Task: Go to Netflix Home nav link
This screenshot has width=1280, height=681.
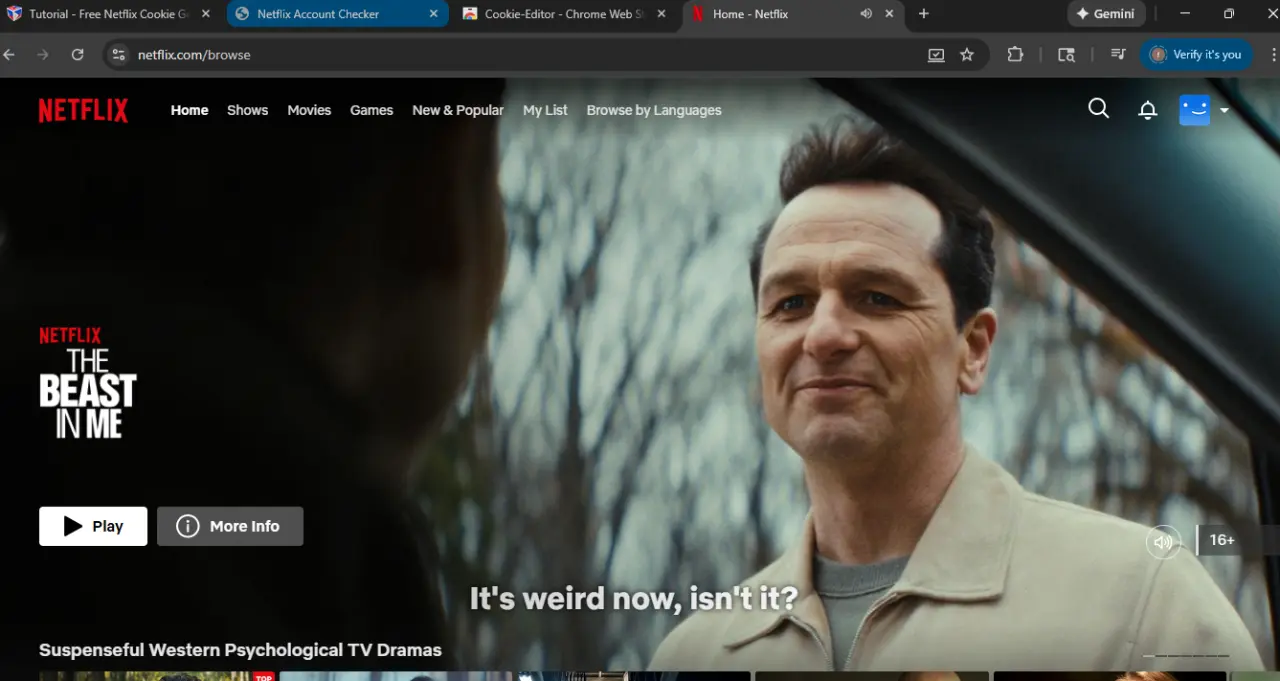Action: [189, 110]
